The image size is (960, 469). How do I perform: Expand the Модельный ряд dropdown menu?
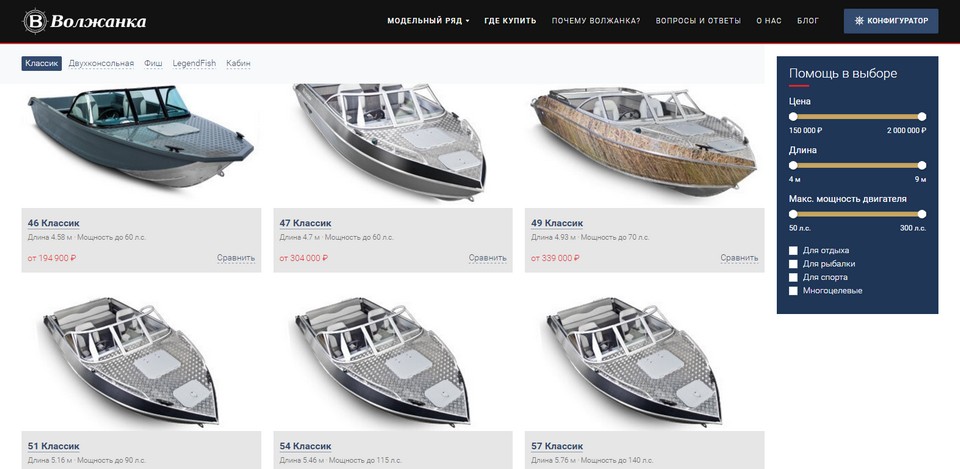[428, 21]
